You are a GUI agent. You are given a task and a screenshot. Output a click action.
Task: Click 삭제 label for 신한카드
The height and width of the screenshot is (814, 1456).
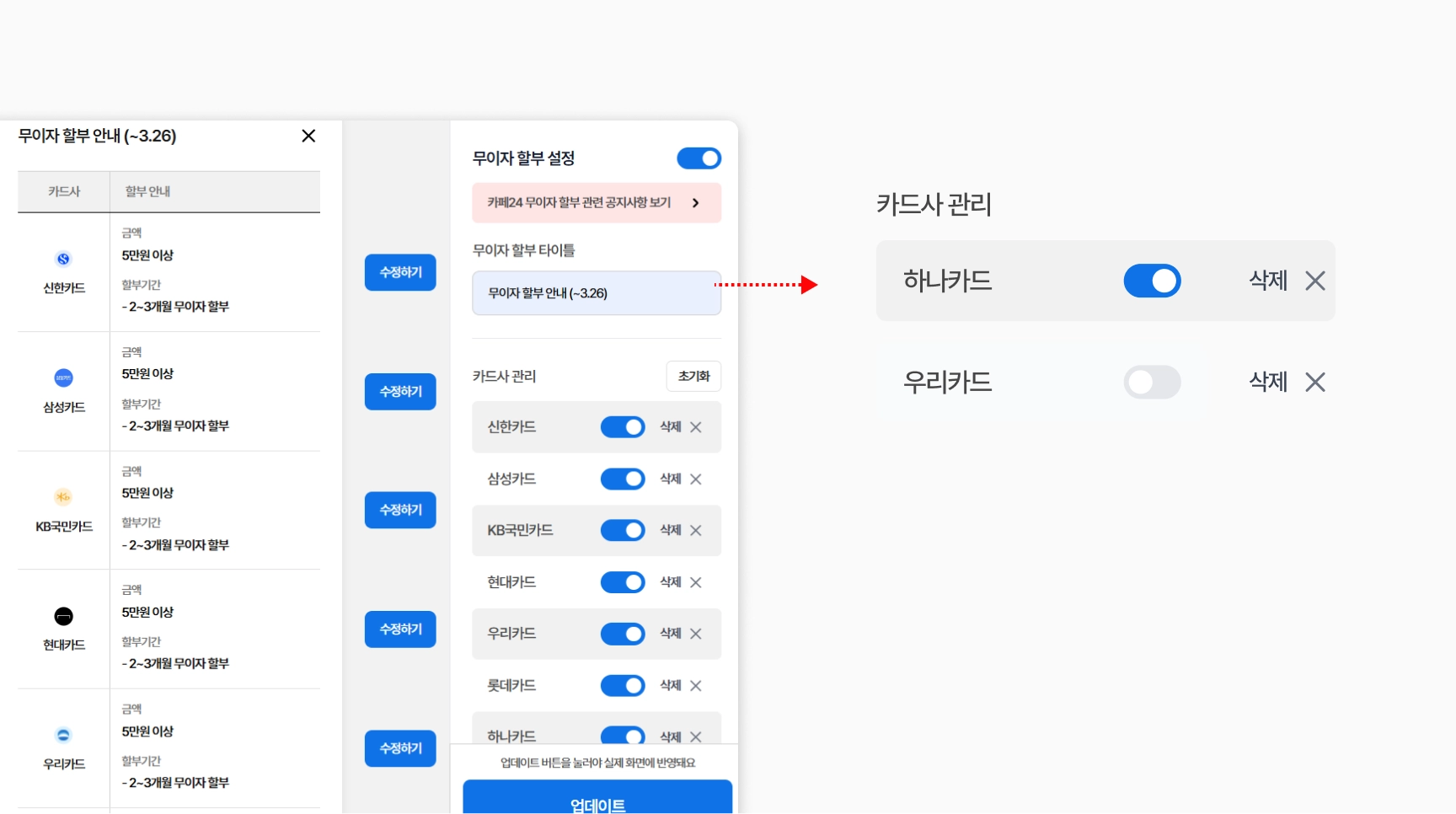[x=671, y=427]
